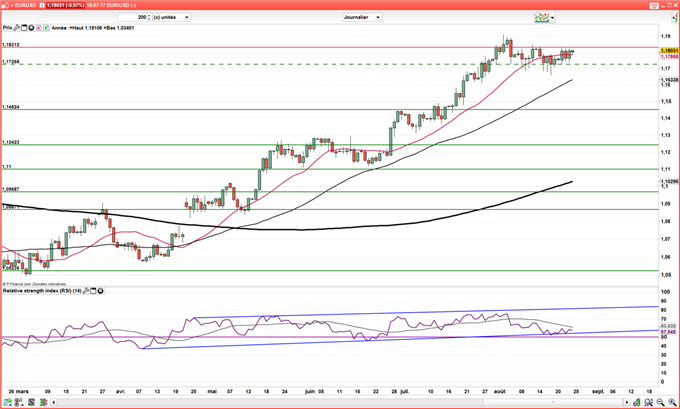Open the Journalier timeframe dropdown
The image size is (680, 409).
click(362, 17)
